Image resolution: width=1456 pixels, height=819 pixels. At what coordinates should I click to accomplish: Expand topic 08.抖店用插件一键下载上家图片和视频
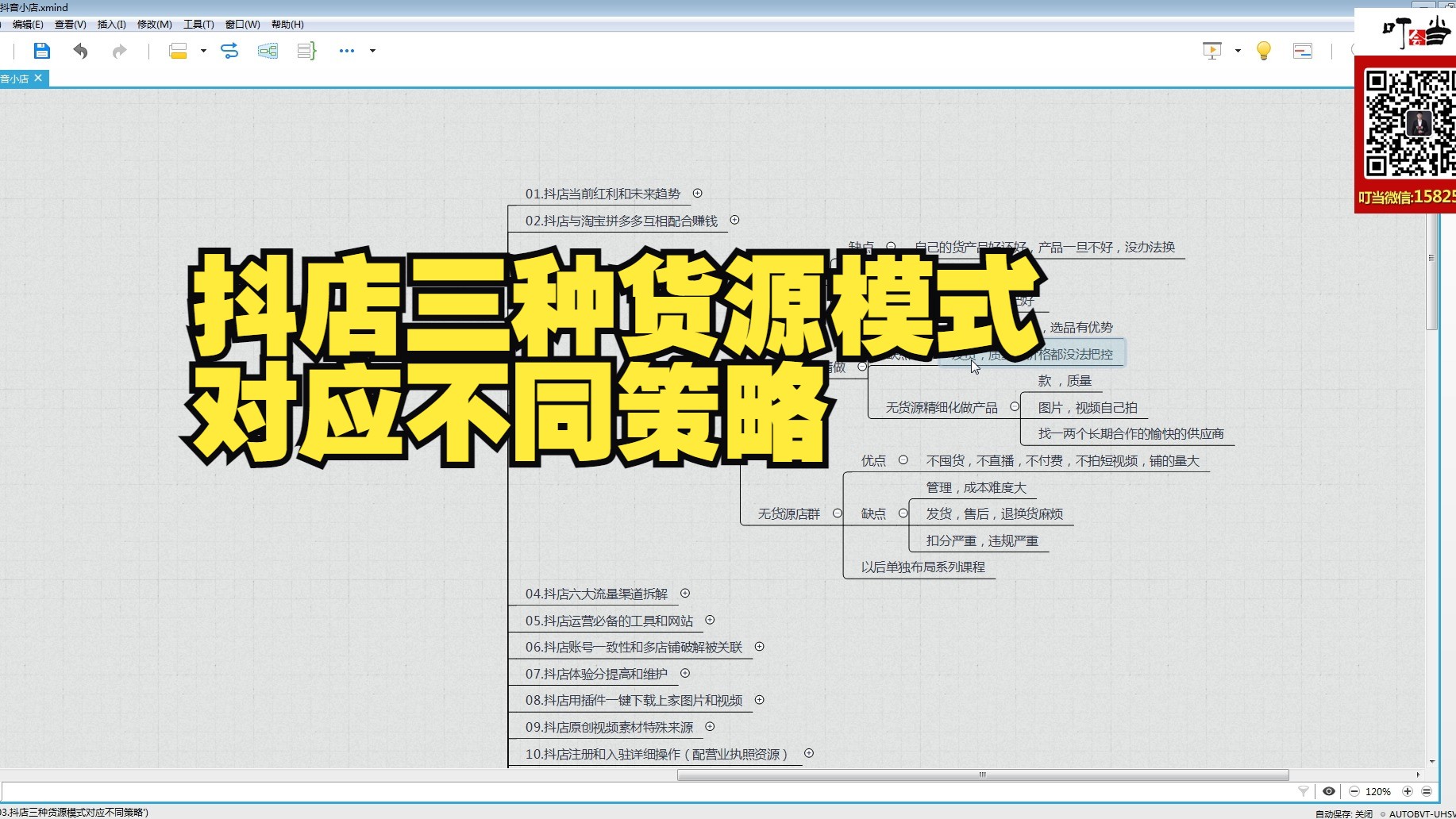pos(759,700)
